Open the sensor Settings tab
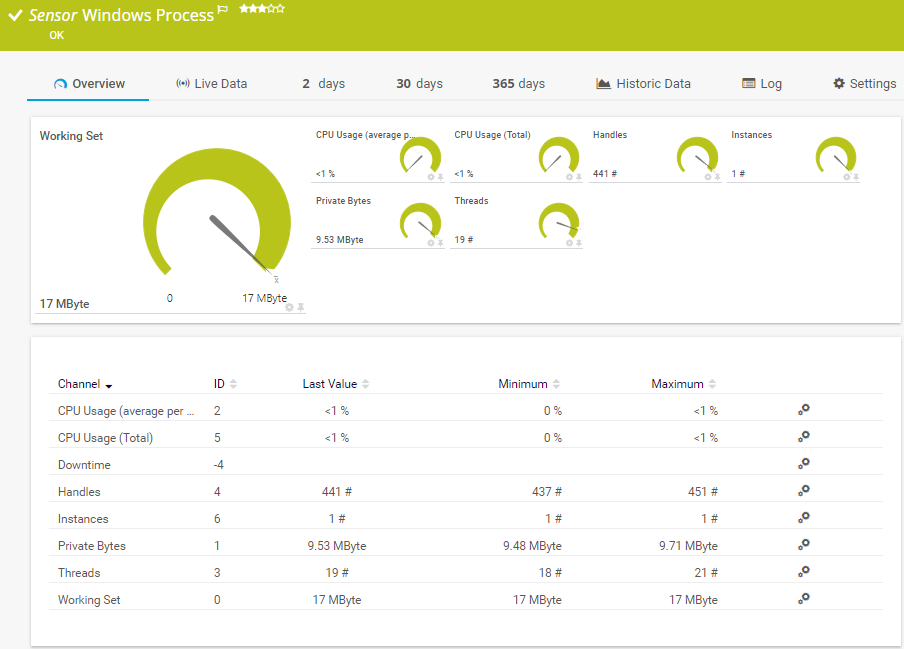Viewport: 904px width, 649px height. [x=864, y=84]
